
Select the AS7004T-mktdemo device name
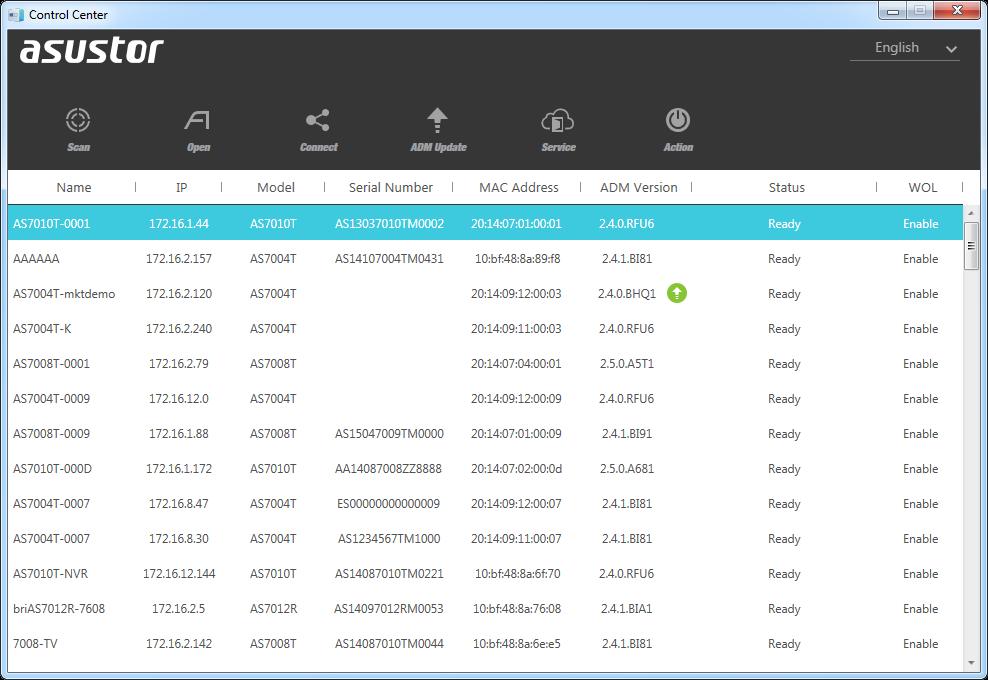tap(64, 294)
